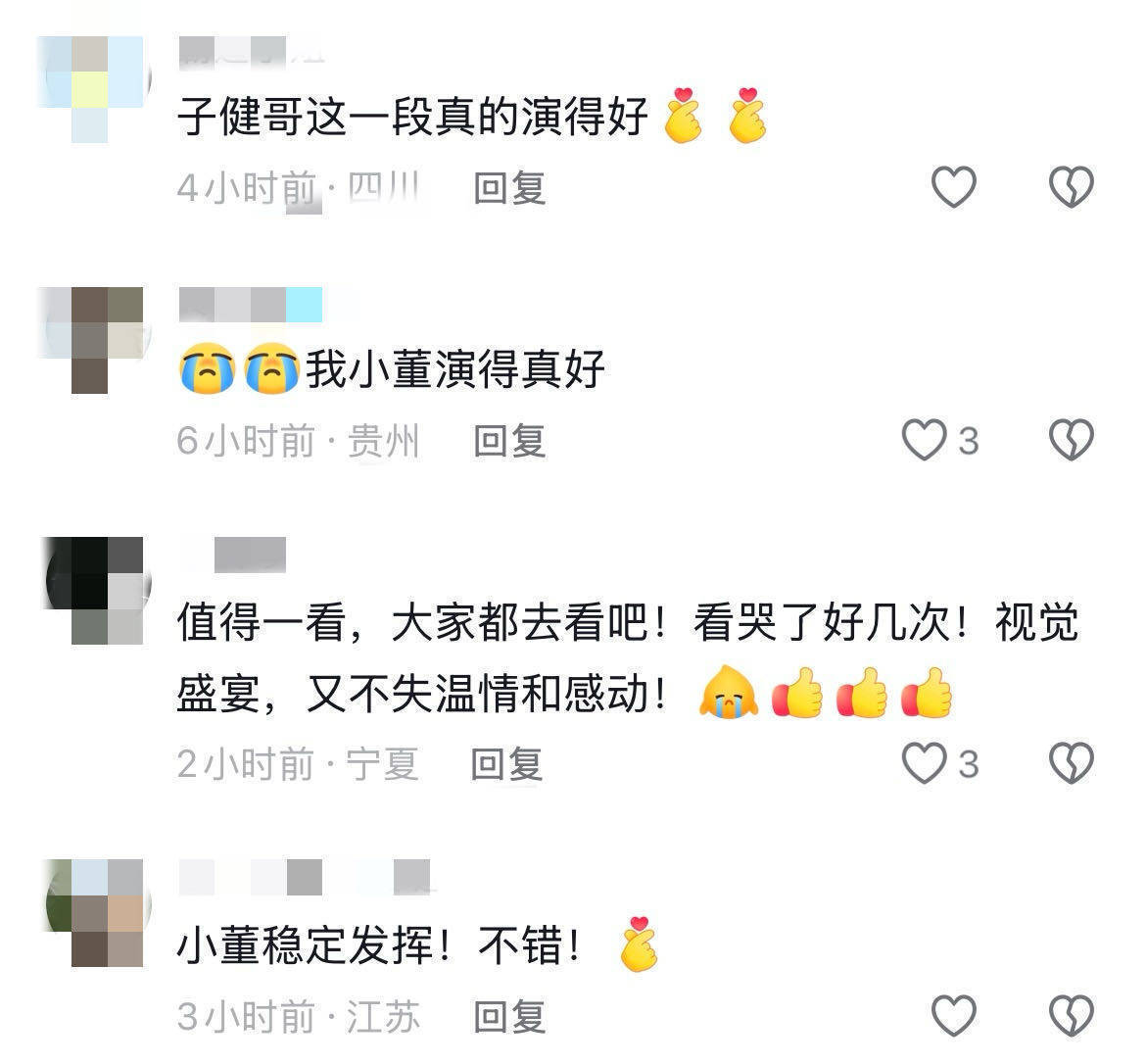Viewport: 1146px width, 1064px height.
Task: Like the 子健哥 comment from 四川
Action: click(954, 187)
